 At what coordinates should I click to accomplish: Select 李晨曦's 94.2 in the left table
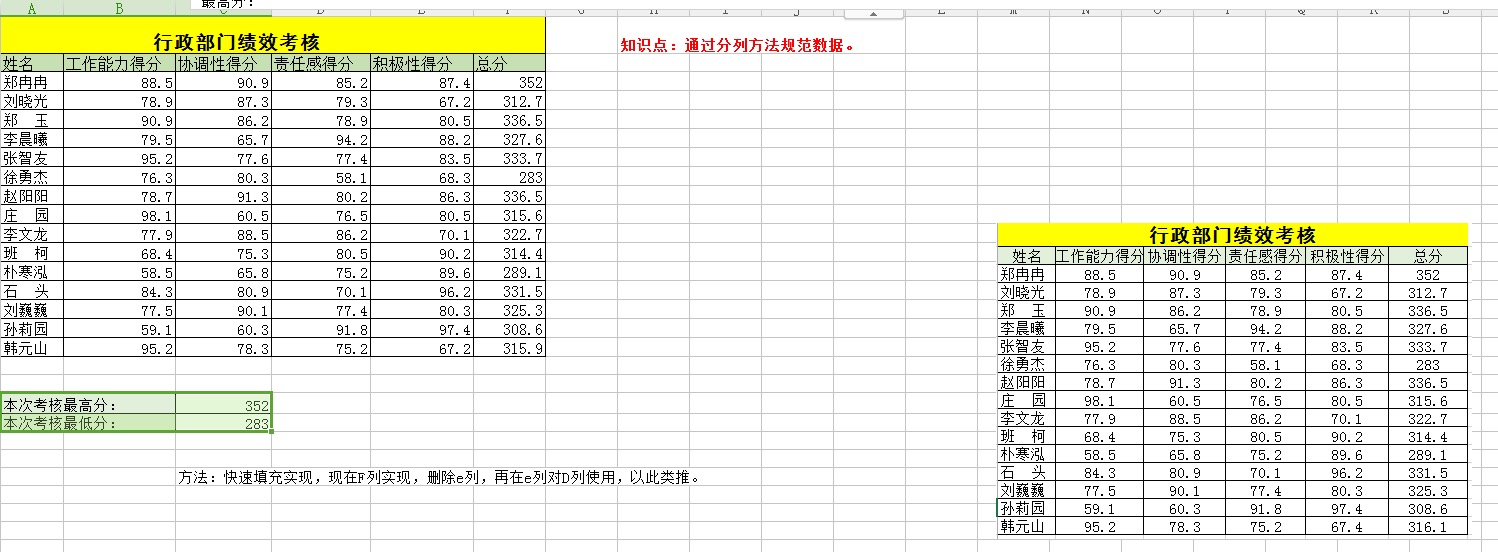[320, 140]
